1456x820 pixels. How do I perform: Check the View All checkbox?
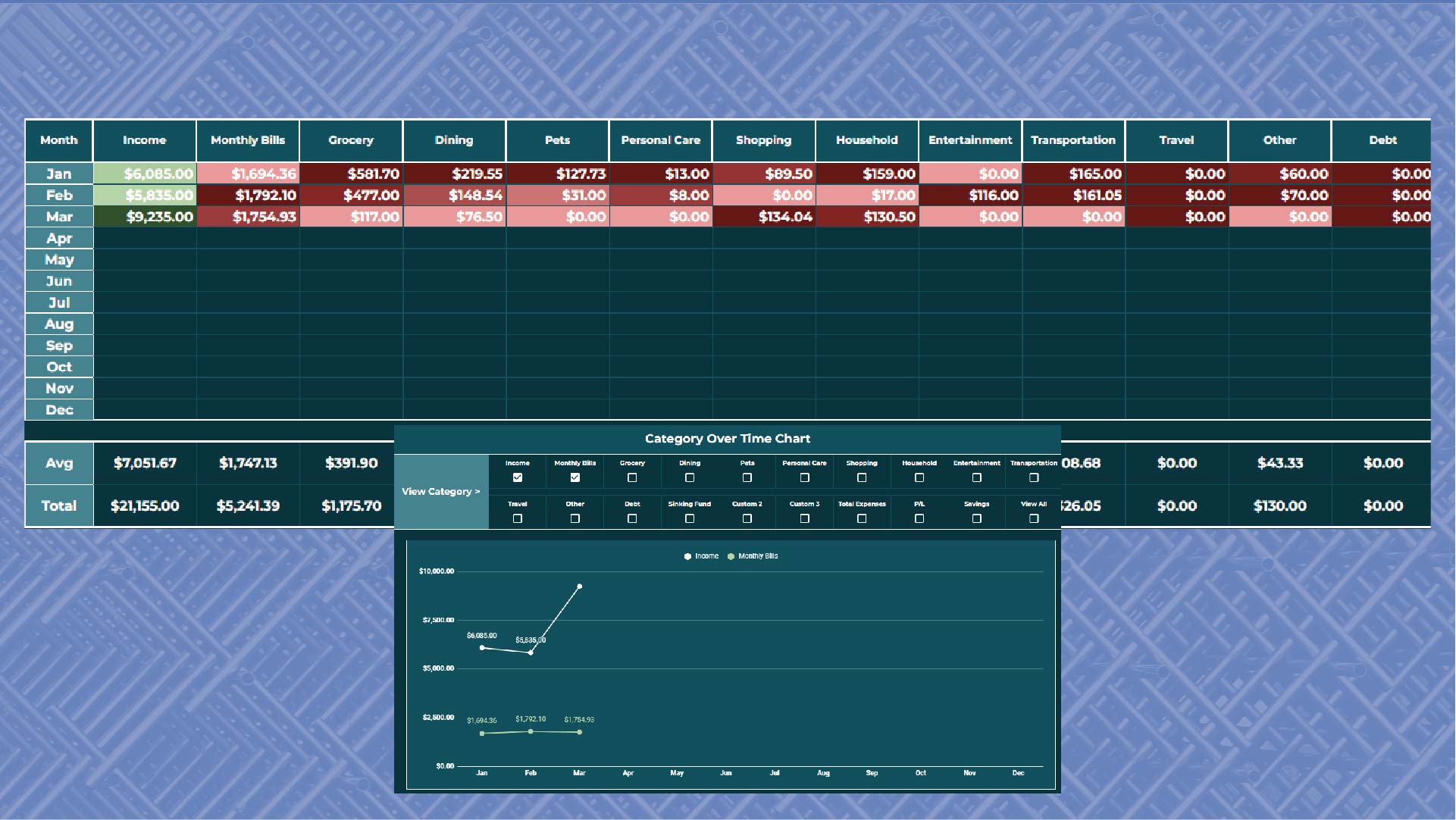1034,518
